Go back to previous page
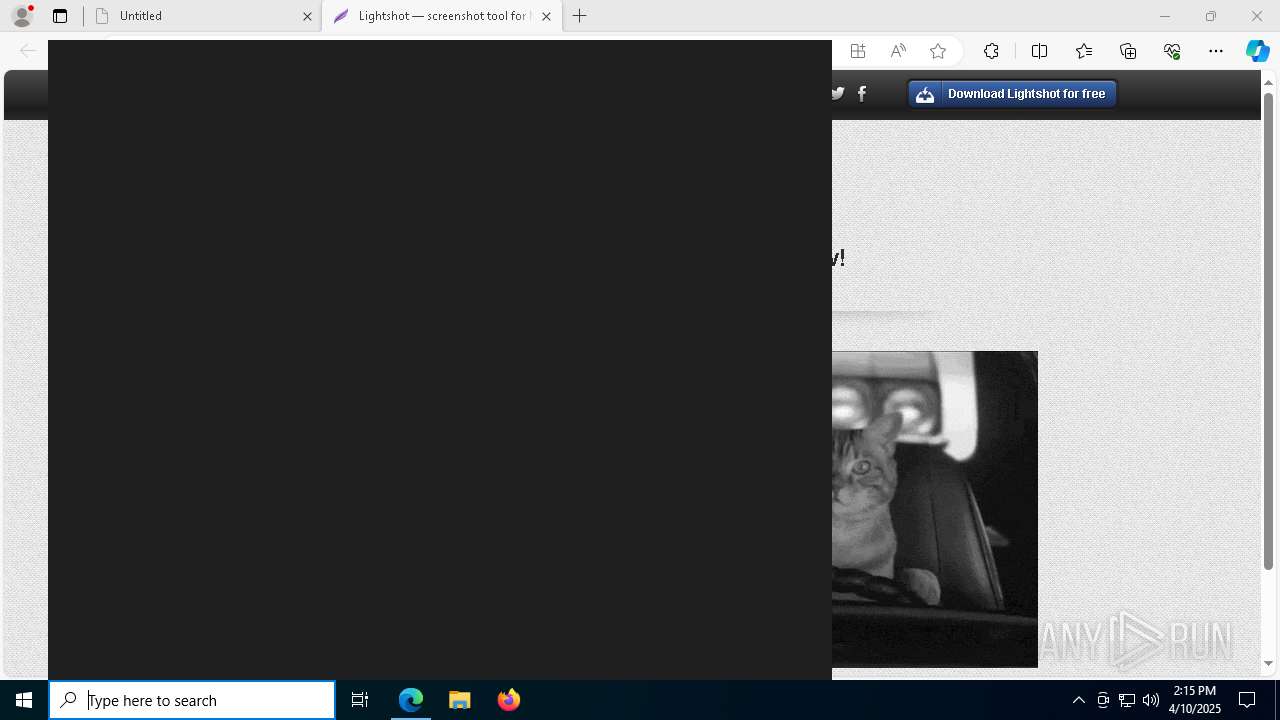This screenshot has height=720, width=1280. (x=28, y=51)
